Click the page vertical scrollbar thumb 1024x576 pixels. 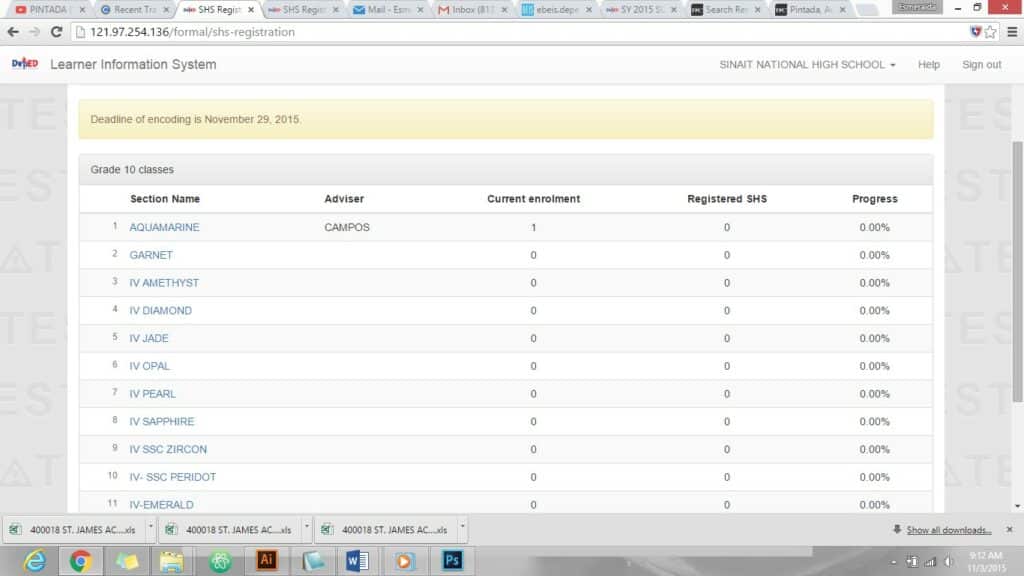tap(1017, 271)
